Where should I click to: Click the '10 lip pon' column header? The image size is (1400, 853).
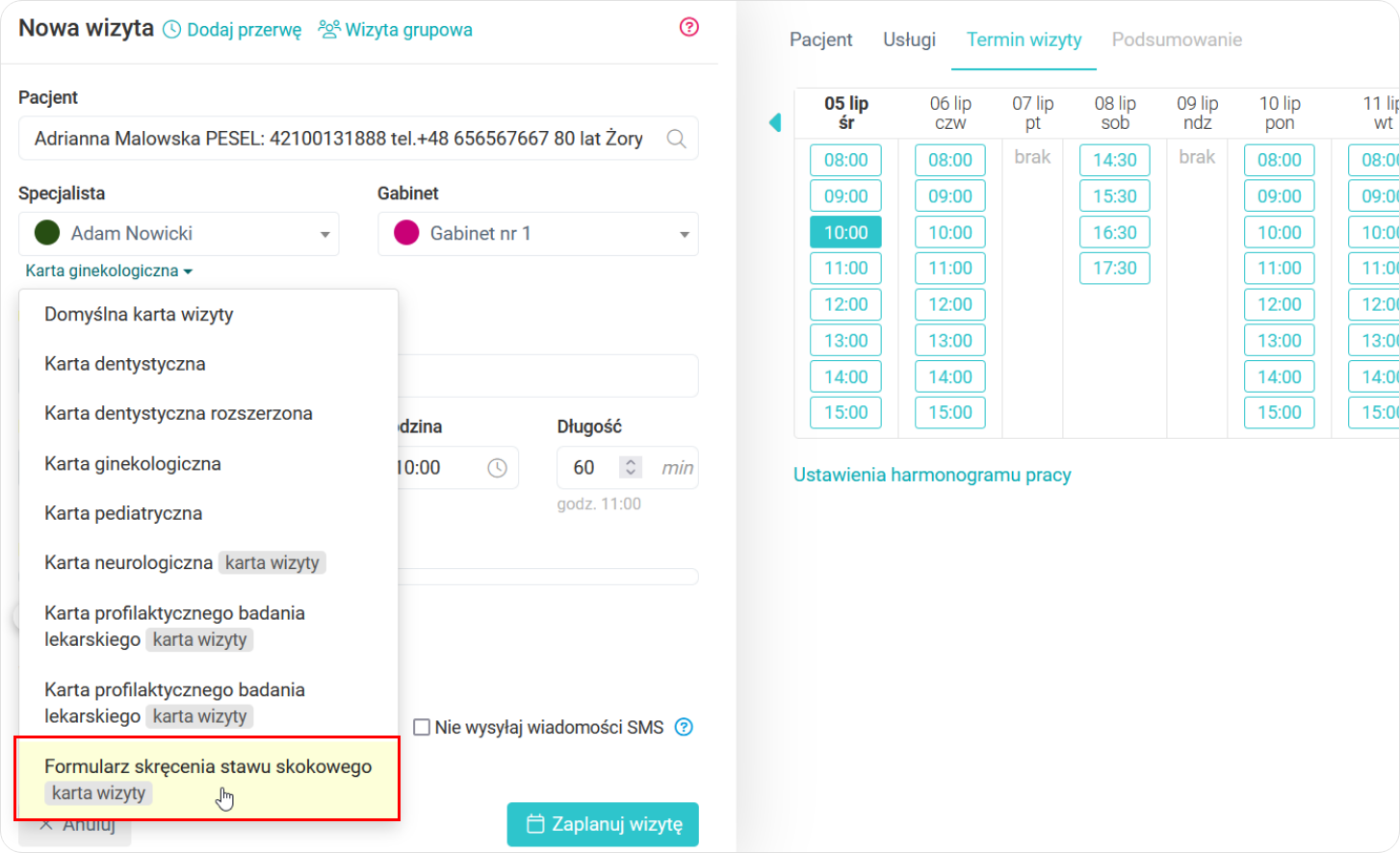pos(1280,113)
